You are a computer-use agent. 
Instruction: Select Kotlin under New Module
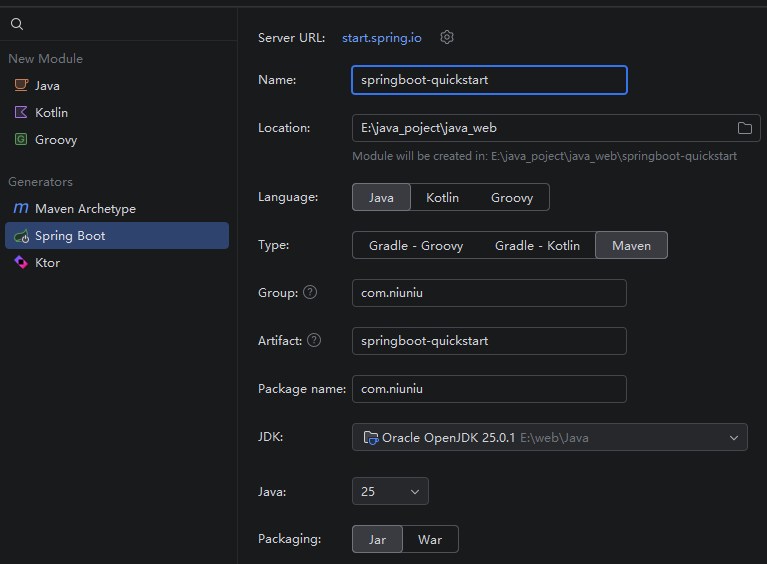[117, 113]
